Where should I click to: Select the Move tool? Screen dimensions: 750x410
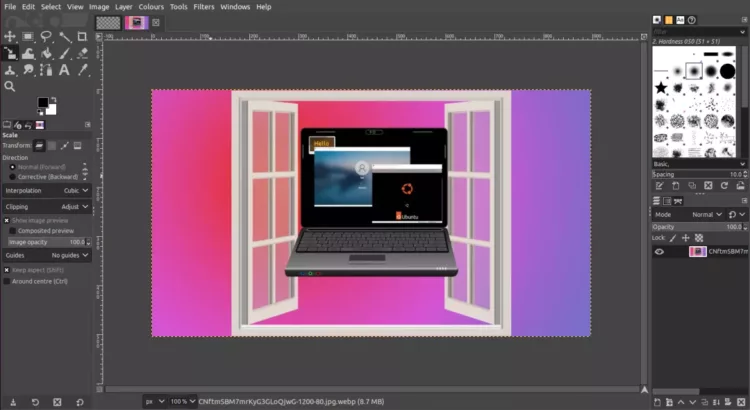(10, 36)
